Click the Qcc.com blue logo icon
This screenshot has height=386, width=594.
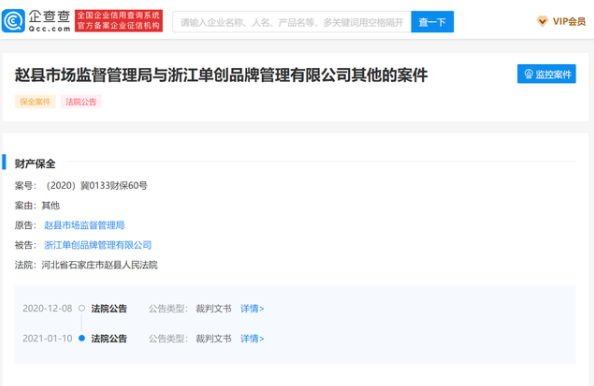[x=13, y=21]
